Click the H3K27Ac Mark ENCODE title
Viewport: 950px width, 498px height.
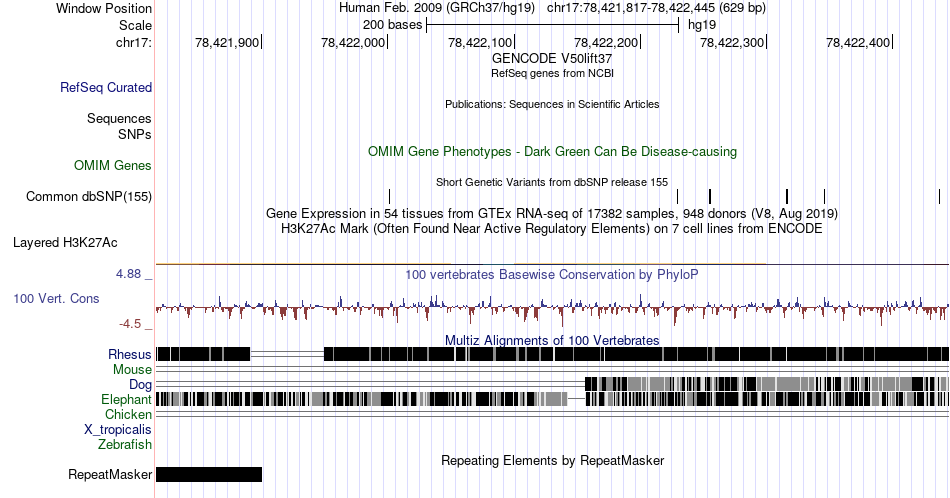(552, 228)
